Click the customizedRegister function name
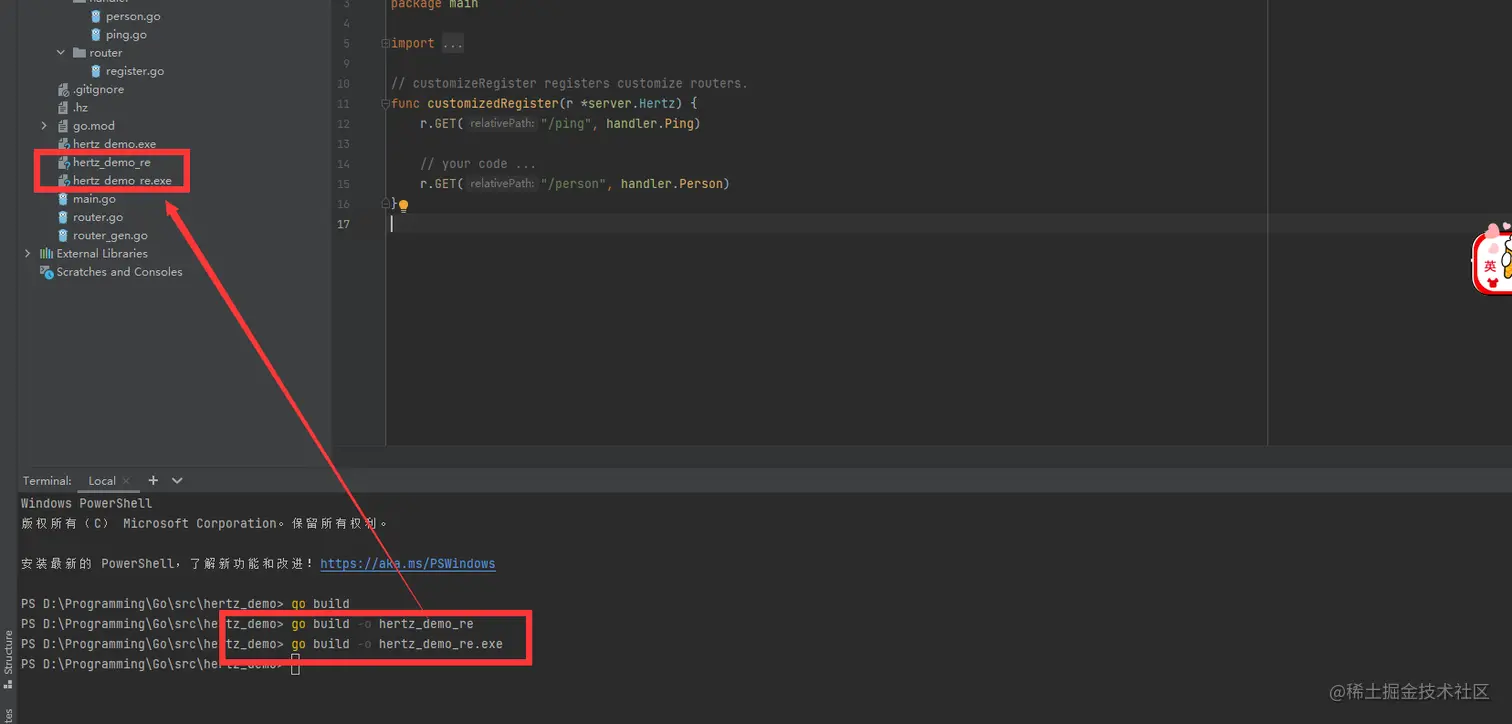Screen dimensions: 1512x724 492,104
